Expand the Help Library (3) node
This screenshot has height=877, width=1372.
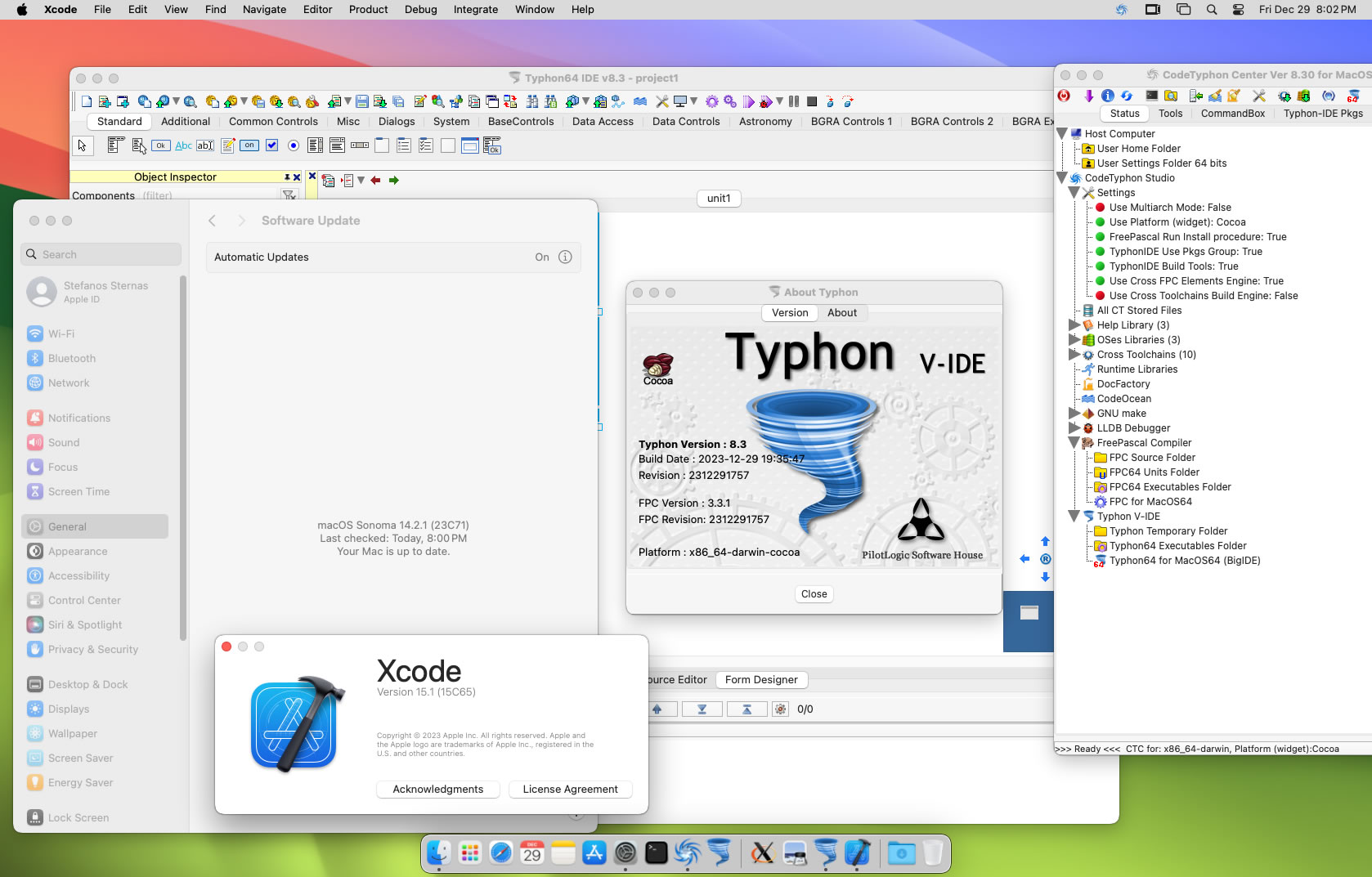[x=1074, y=324]
